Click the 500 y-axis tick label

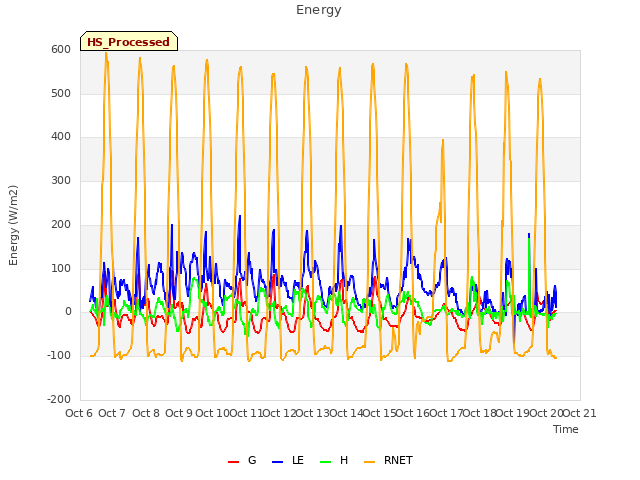61,93
